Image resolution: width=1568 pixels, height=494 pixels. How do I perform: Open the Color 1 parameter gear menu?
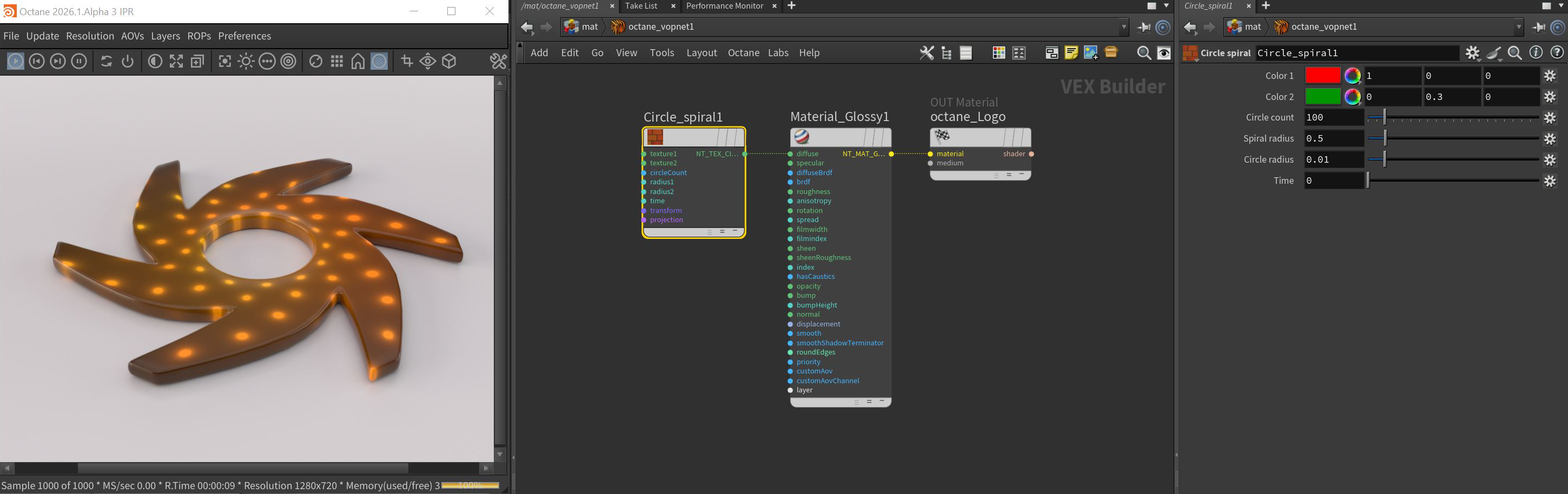pyautogui.click(x=1550, y=76)
